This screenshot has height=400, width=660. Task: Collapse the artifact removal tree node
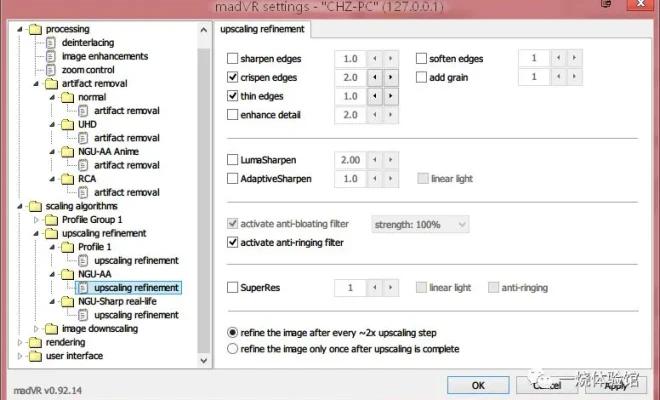pos(38,83)
